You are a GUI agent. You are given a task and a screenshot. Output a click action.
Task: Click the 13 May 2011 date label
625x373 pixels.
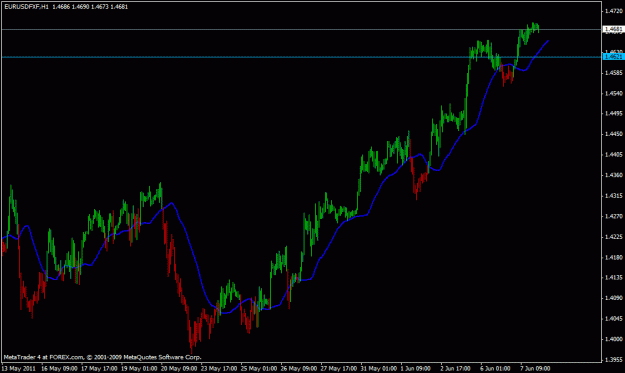(19, 369)
